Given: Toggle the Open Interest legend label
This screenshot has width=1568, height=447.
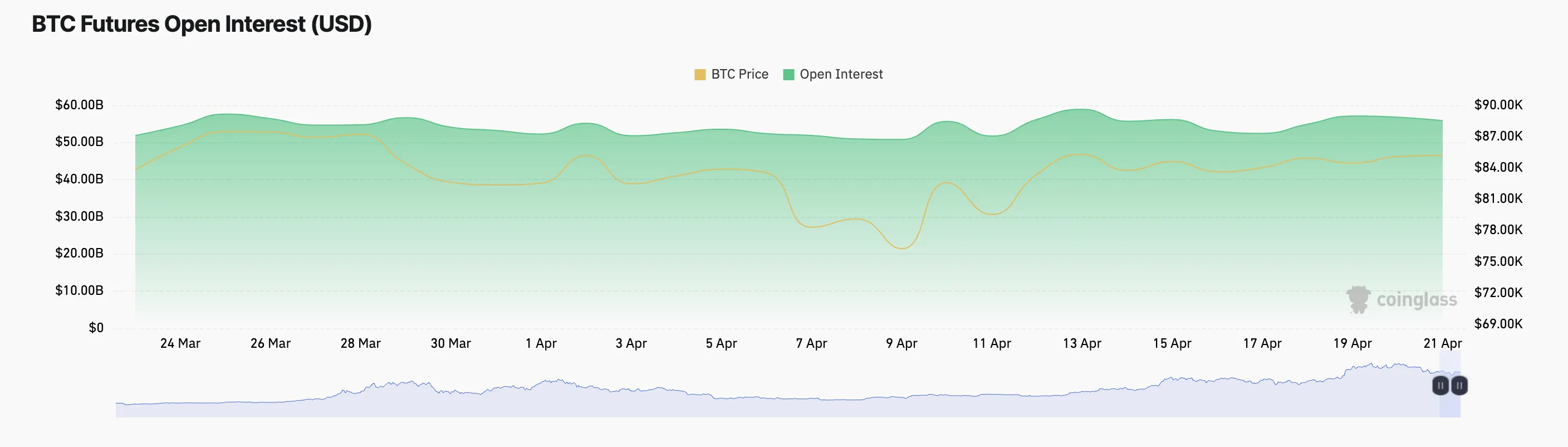Looking at the screenshot, I should click(x=841, y=74).
